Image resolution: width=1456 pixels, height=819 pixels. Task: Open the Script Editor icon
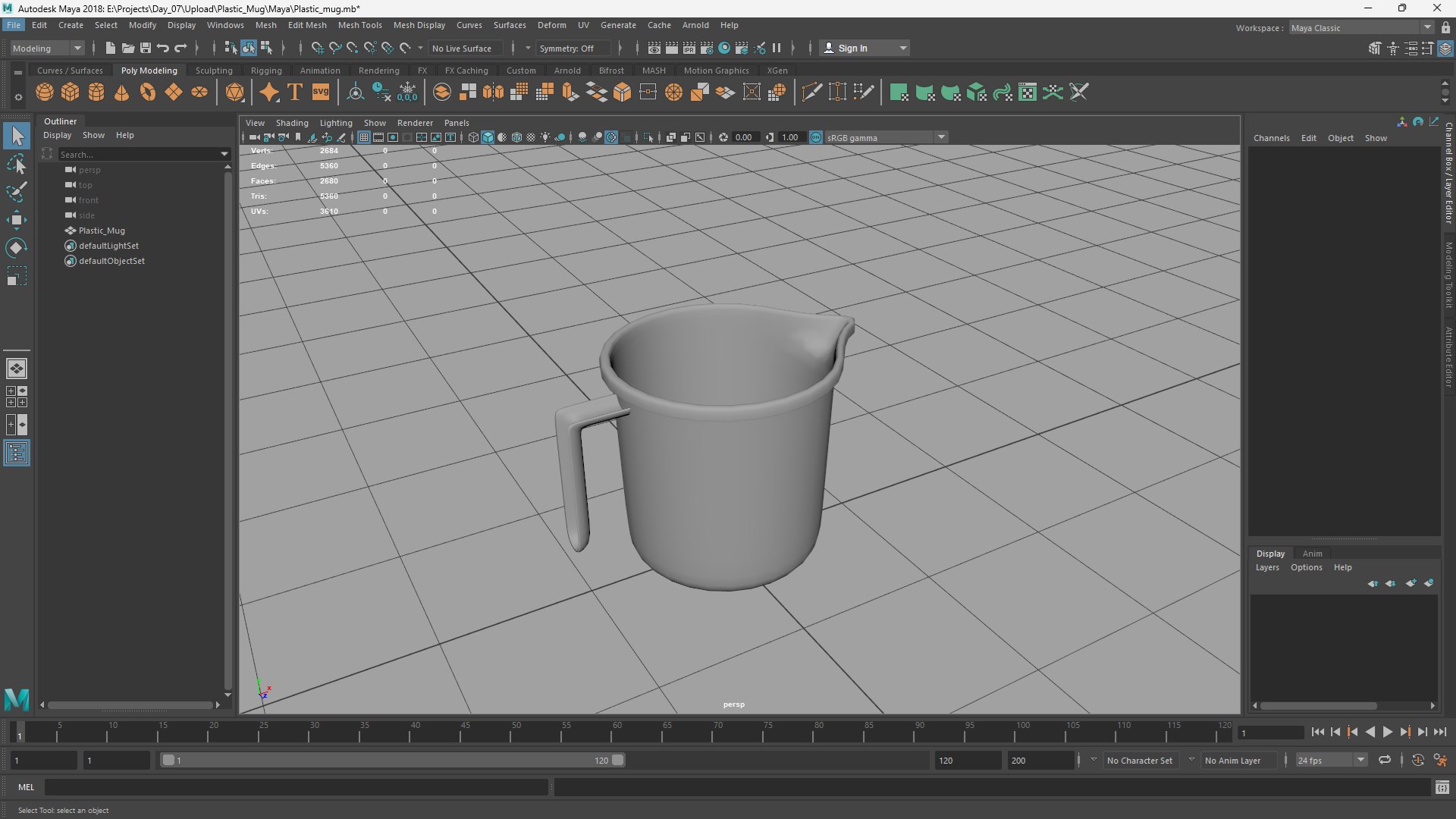[1442, 788]
